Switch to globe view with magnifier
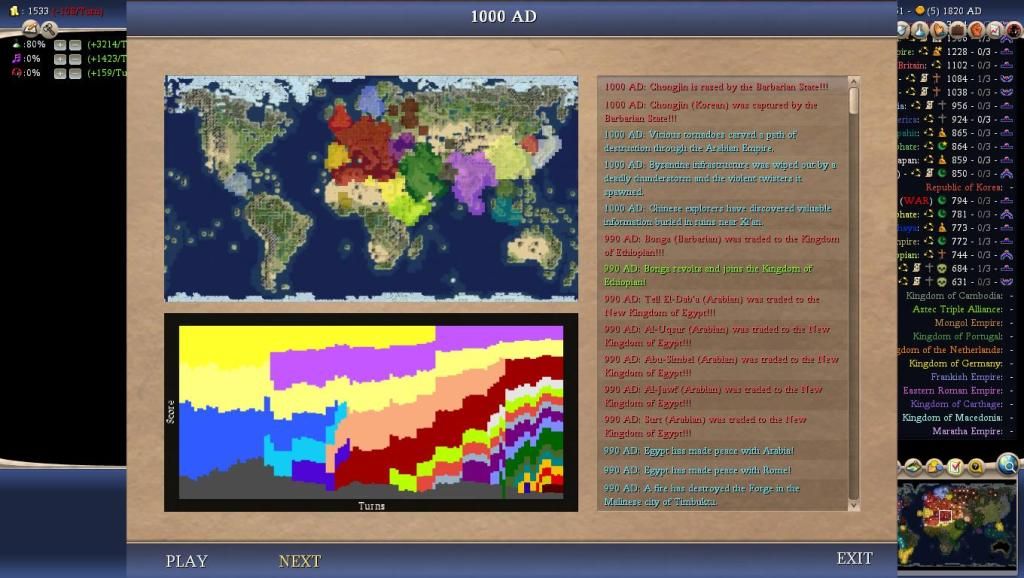This screenshot has height=578, width=1024. [1009, 464]
